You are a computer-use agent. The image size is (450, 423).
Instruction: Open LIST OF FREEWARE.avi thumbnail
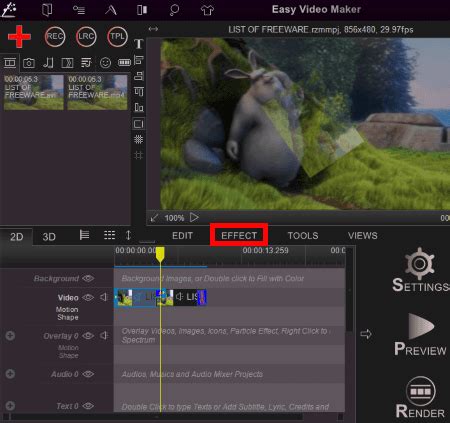pos(34,92)
